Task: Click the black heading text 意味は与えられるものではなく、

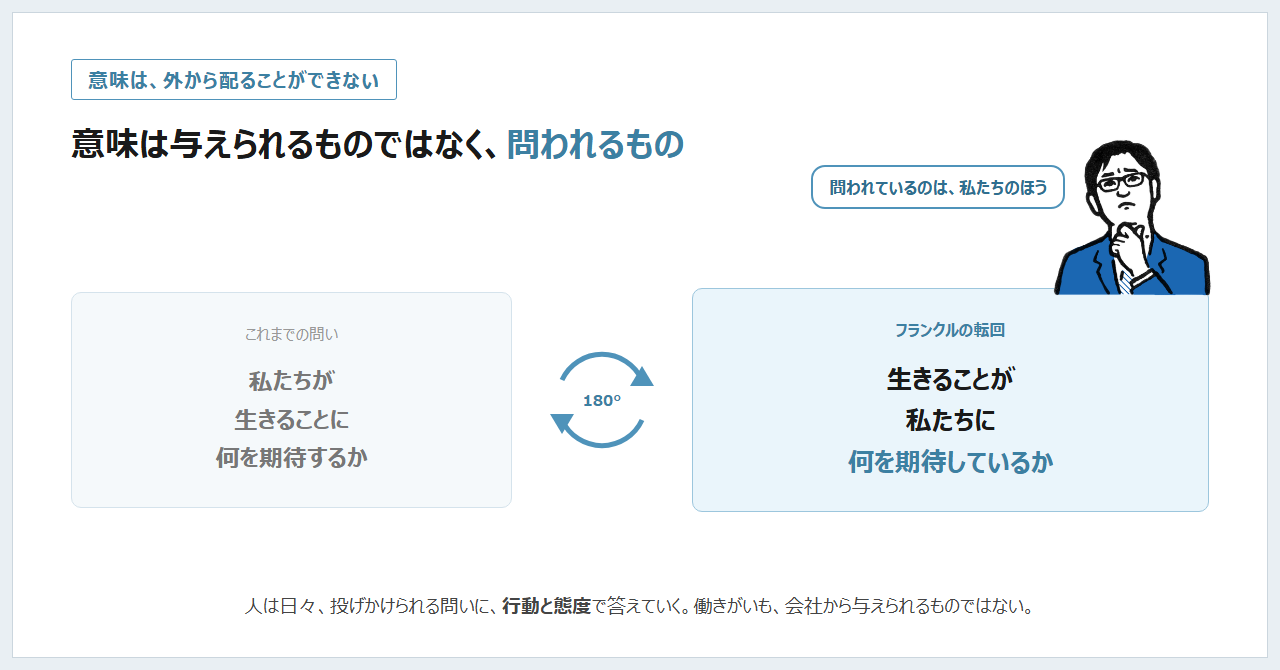Action: point(285,145)
